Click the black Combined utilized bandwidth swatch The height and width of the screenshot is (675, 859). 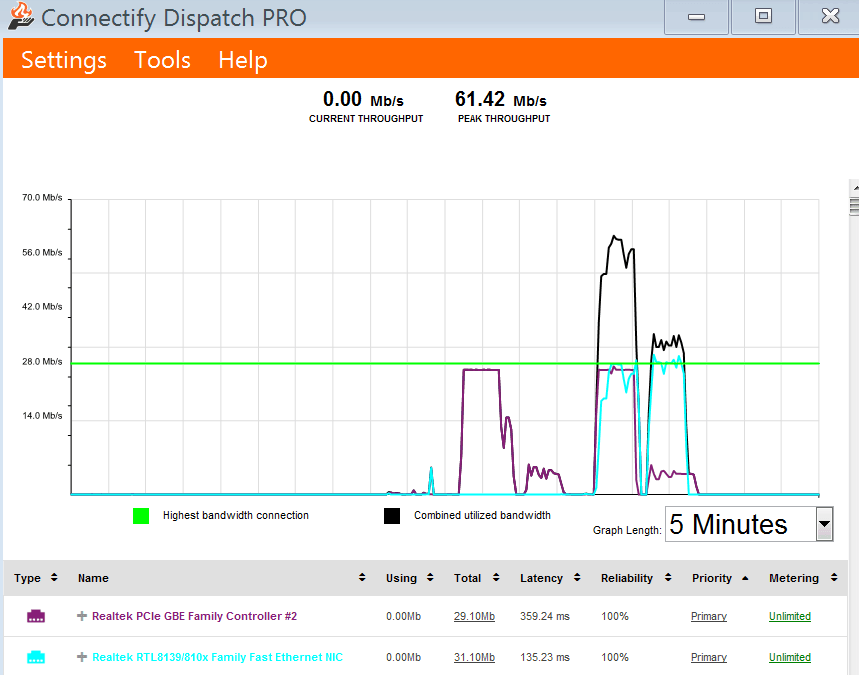[x=392, y=516]
